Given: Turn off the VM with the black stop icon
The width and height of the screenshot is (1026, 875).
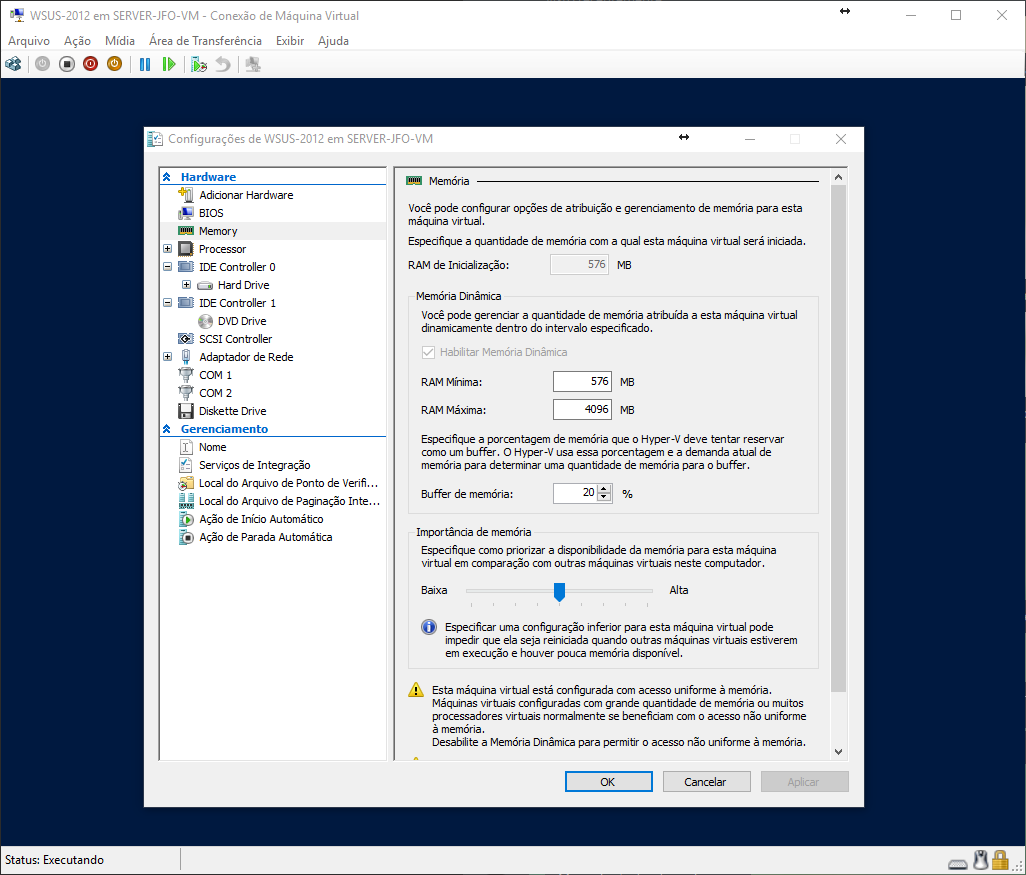Looking at the screenshot, I should (67, 64).
